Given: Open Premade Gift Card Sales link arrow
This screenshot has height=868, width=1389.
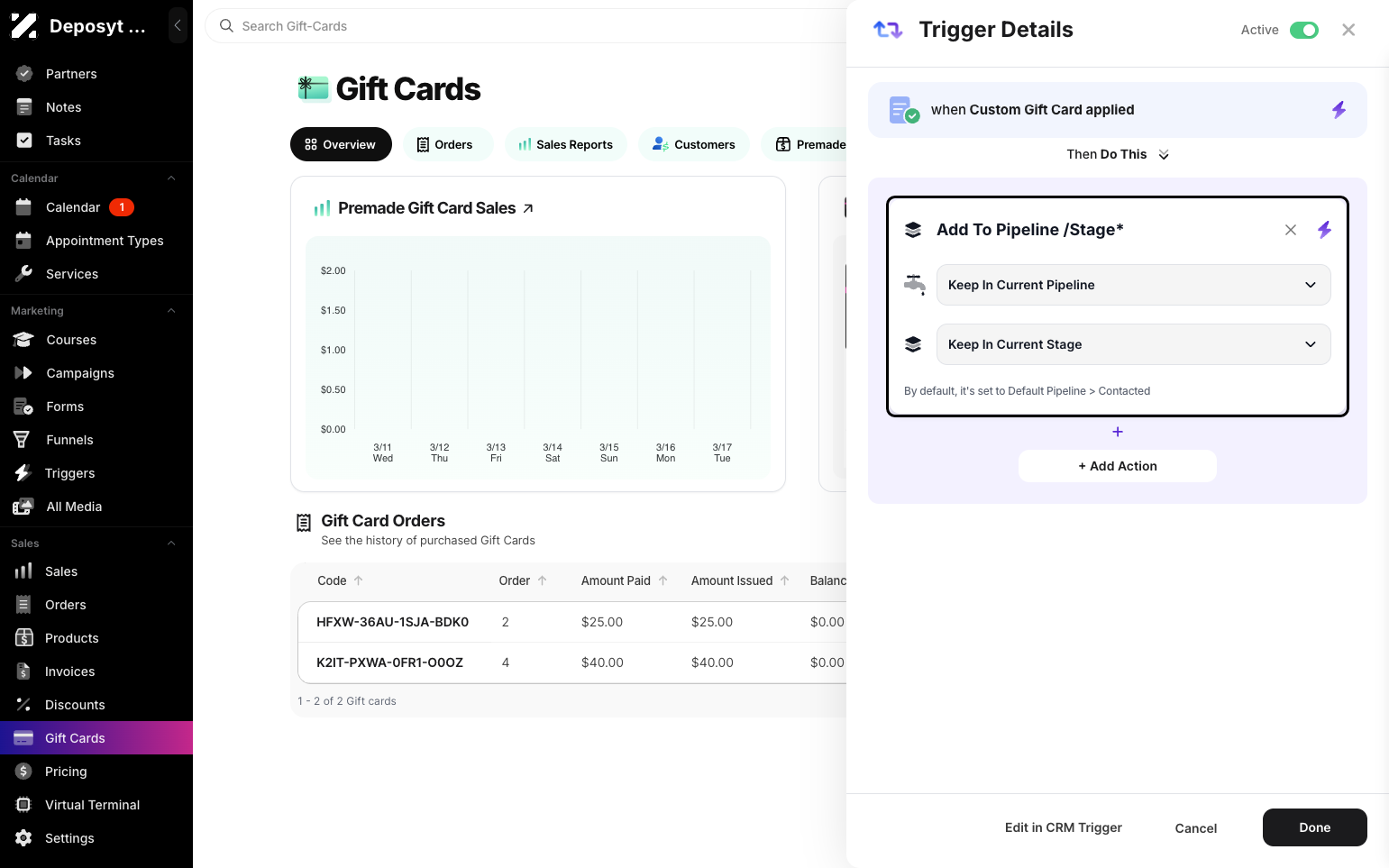Looking at the screenshot, I should pyautogui.click(x=528, y=208).
